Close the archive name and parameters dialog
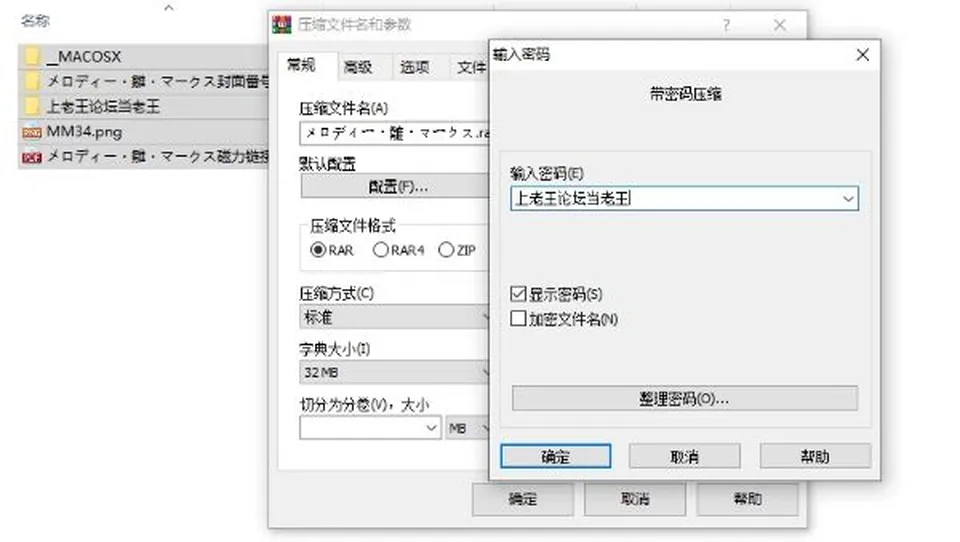 click(x=779, y=25)
